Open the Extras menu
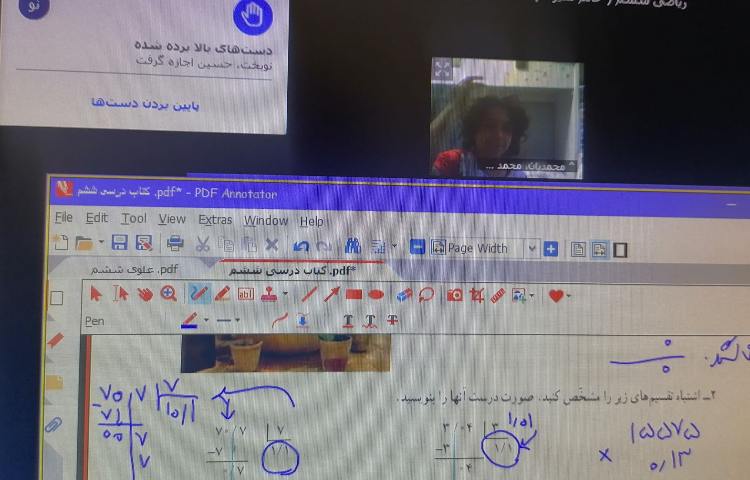Image resolution: width=750 pixels, height=480 pixels. tap(214, 220)
